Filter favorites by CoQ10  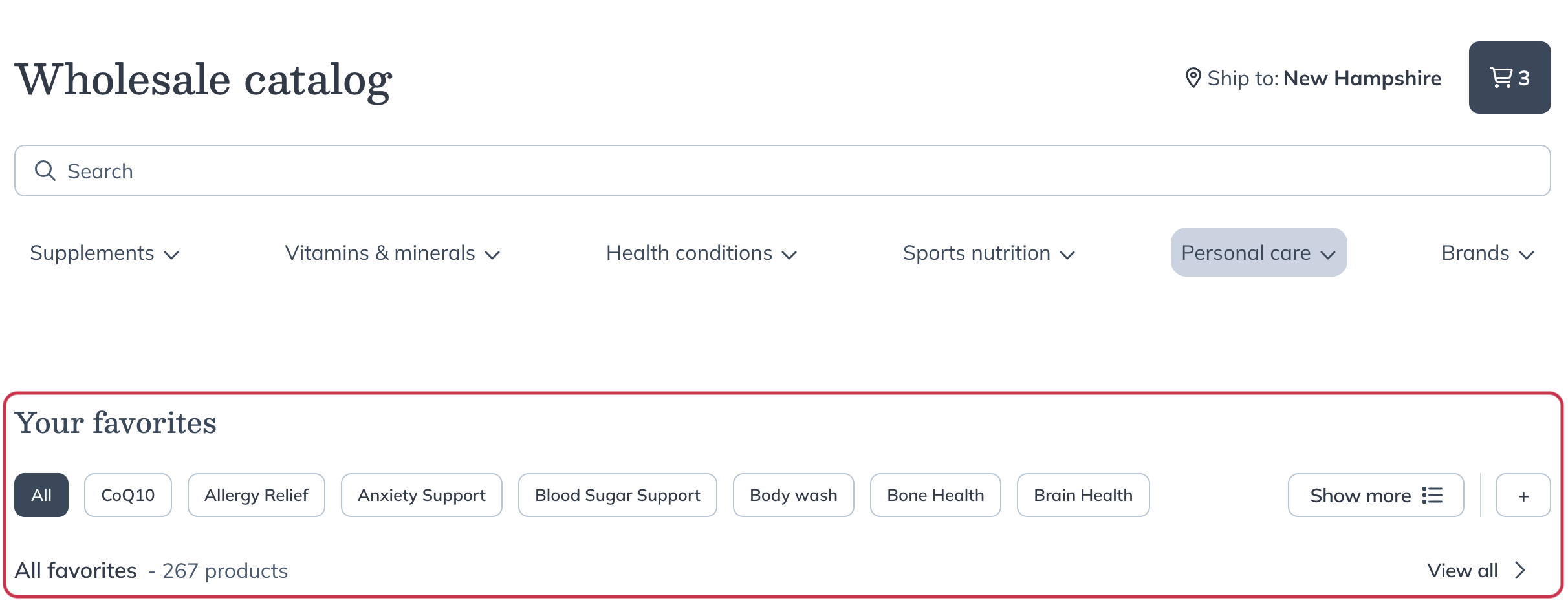pyautogui.click(x=128, y=495)
